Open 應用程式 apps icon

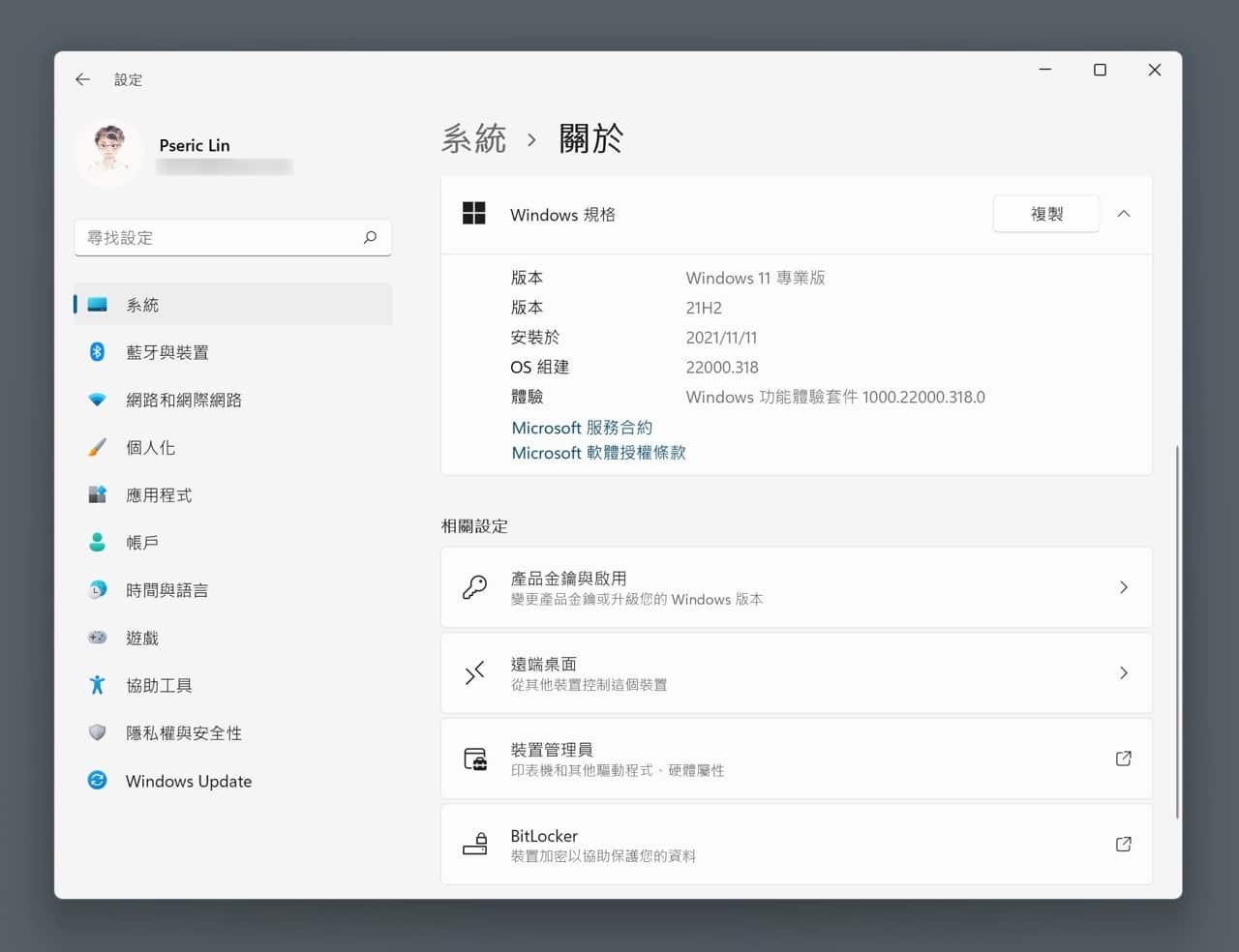coord(97,494)
